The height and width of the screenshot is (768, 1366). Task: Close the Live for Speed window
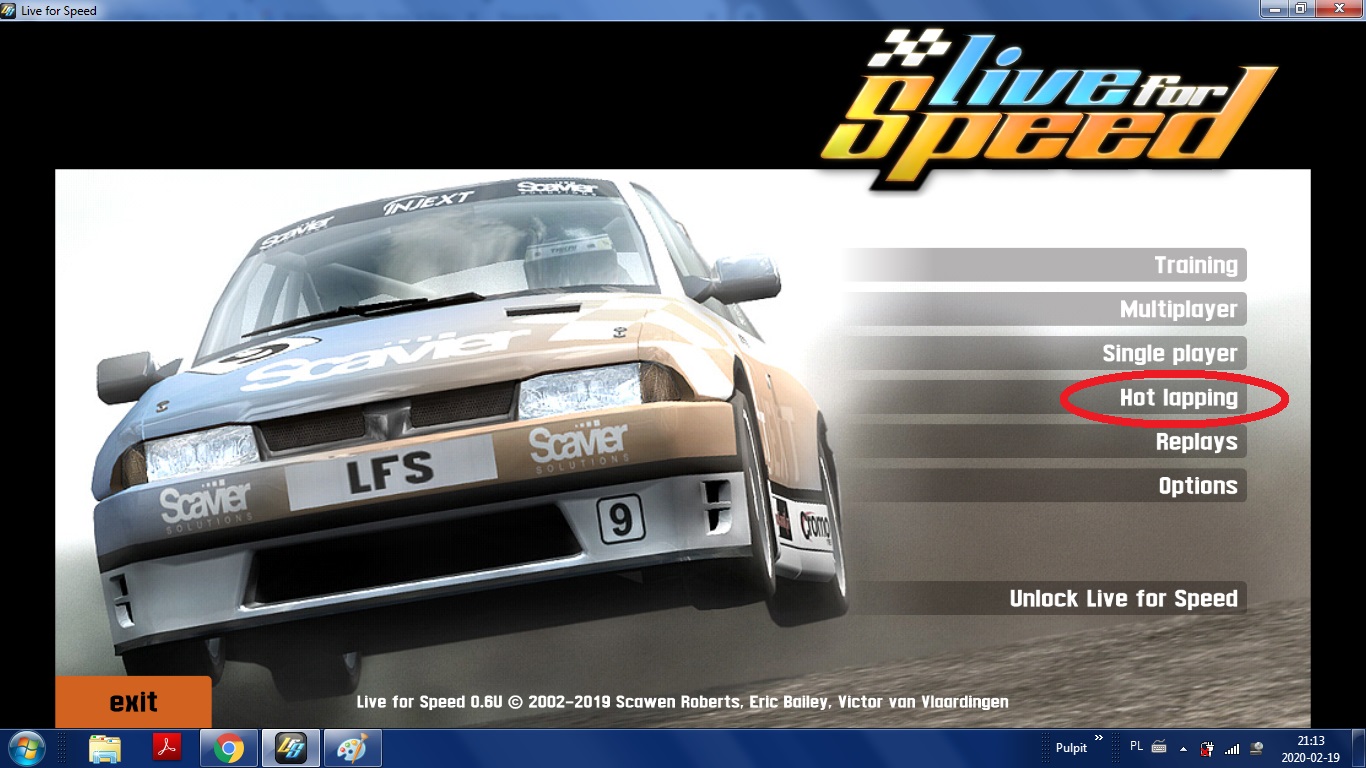click(x=1338, y=9)
